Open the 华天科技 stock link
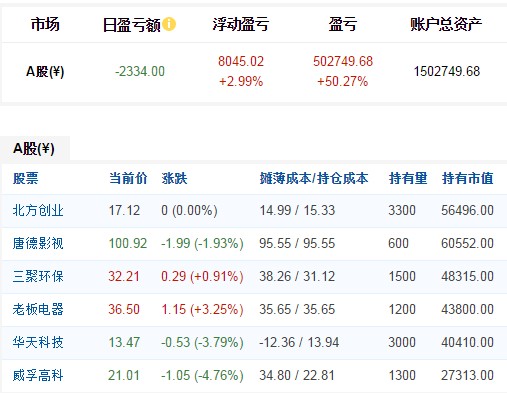The height and width of the screenshot is (393, 507). coord(38,342)
